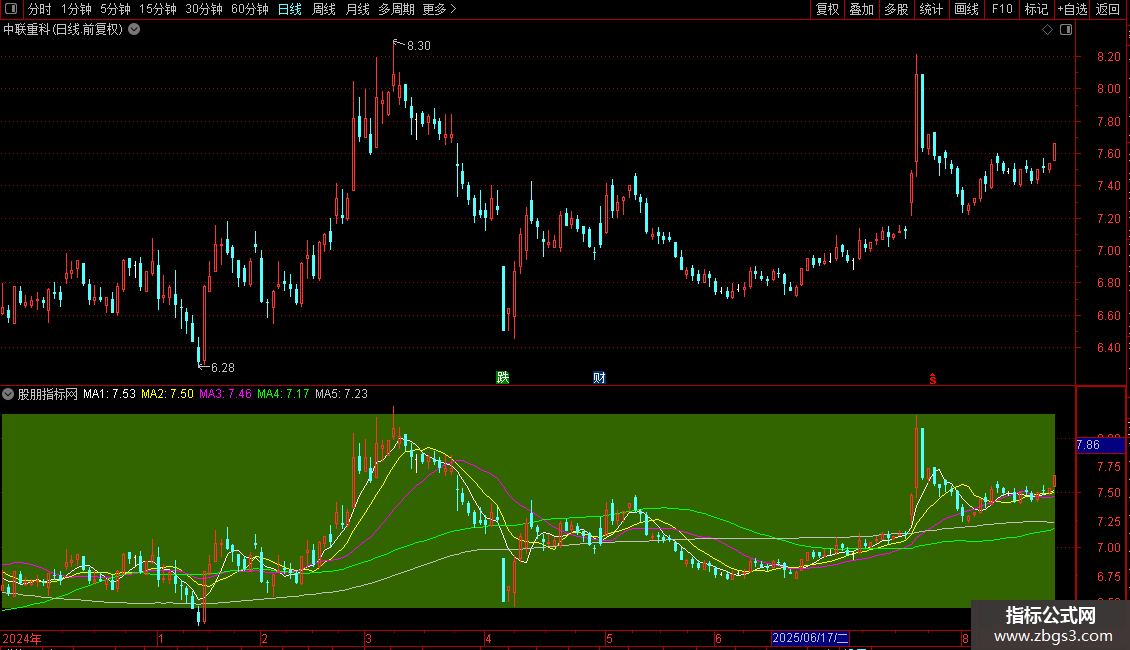
Task: Open the 统计 statistics button
Action: point(931,9)
